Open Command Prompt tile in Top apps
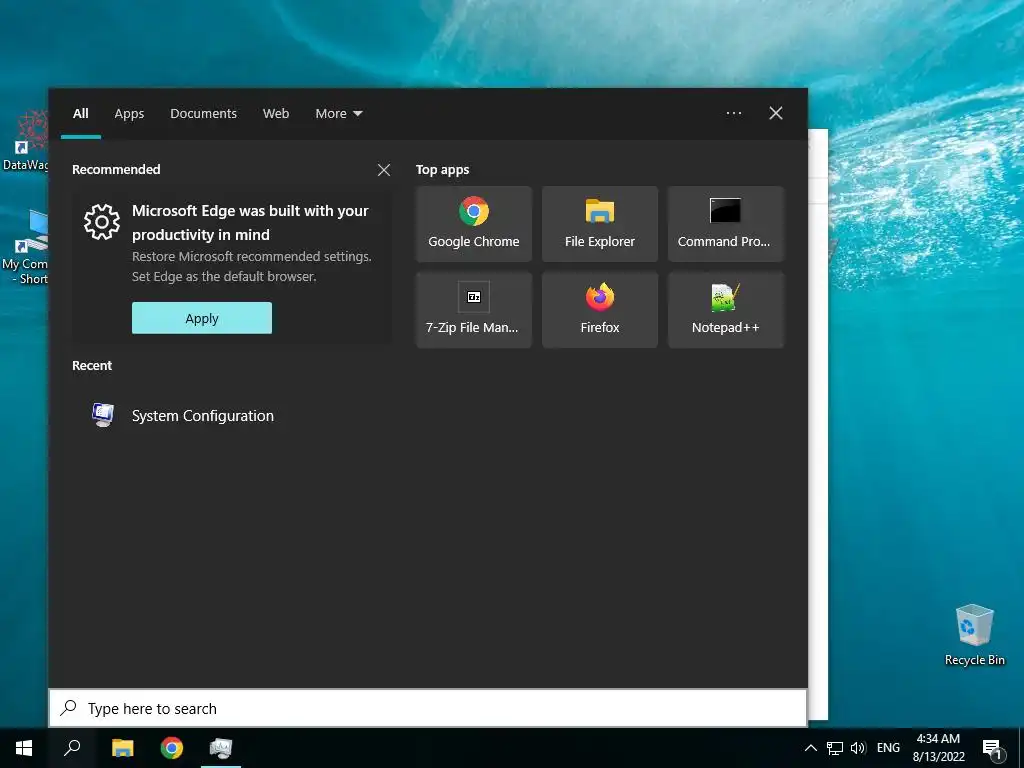 (x=726, y=224)
